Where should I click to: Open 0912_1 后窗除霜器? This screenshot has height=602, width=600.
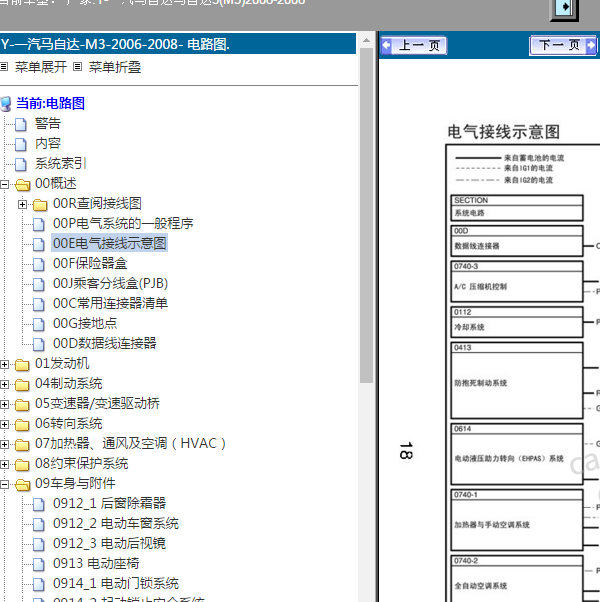109,503
